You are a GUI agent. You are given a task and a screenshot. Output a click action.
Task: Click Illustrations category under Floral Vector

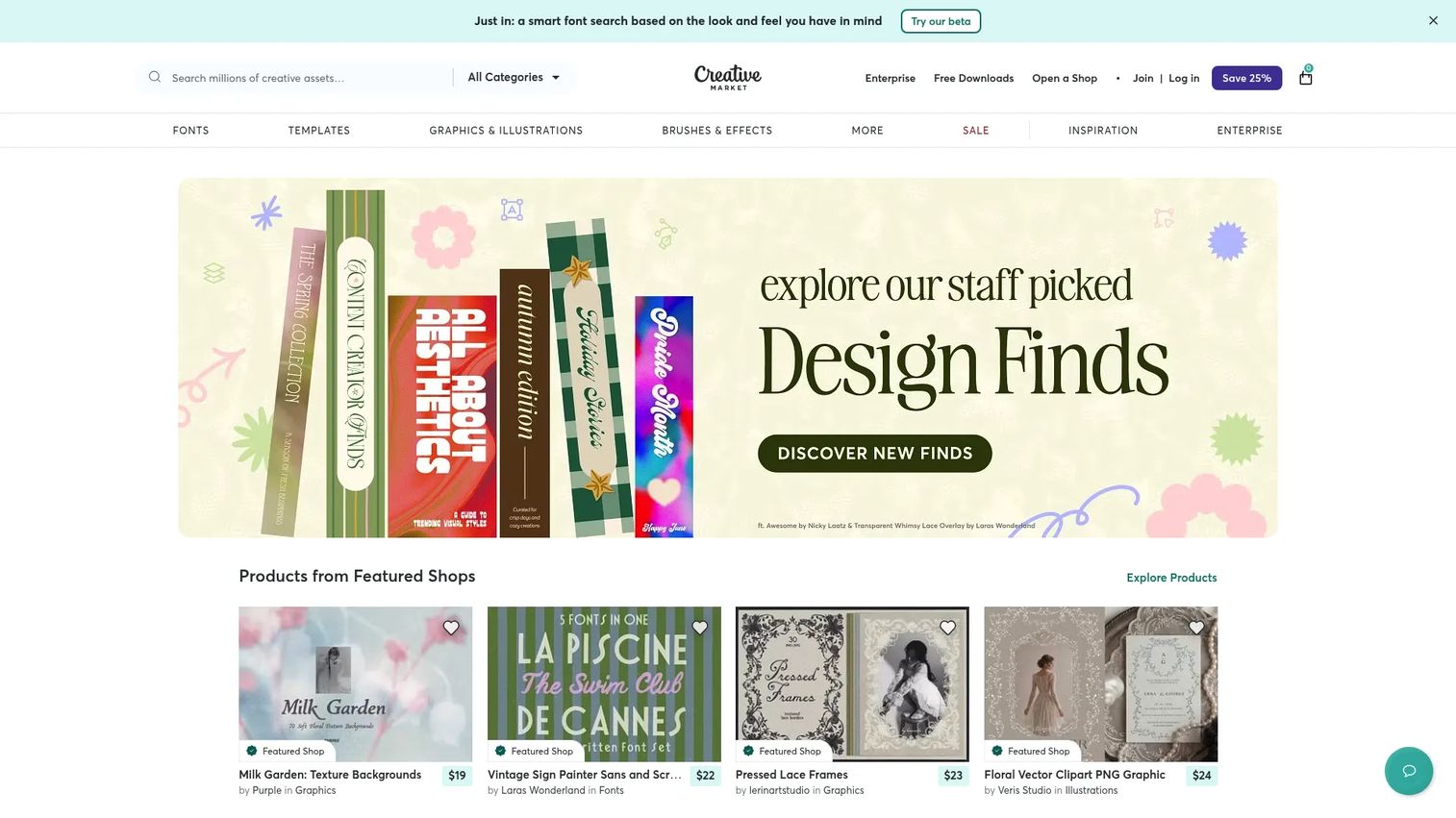click(x=1092, y=790)
